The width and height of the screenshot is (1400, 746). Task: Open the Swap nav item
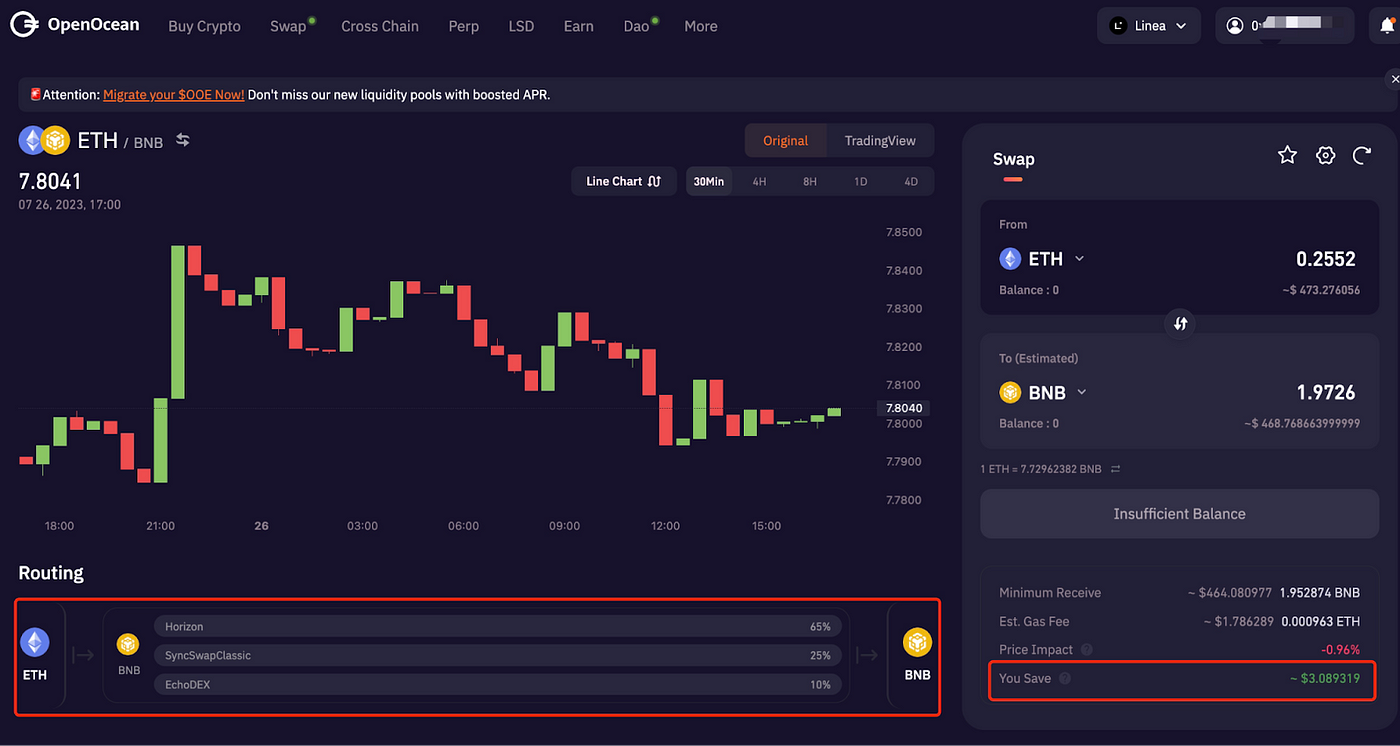point(288,26)
